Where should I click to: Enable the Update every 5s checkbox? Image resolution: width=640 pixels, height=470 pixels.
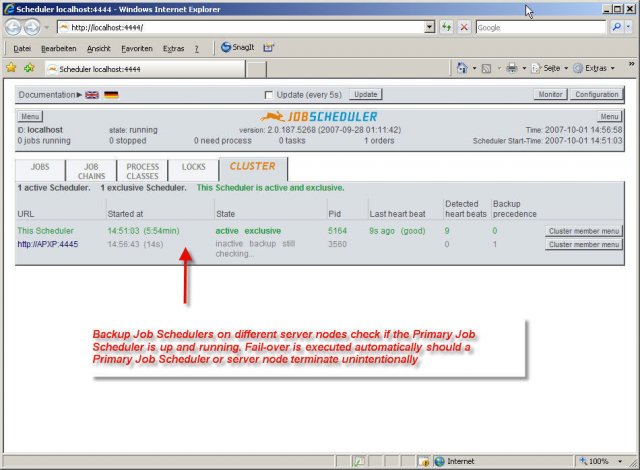(268, 95)
